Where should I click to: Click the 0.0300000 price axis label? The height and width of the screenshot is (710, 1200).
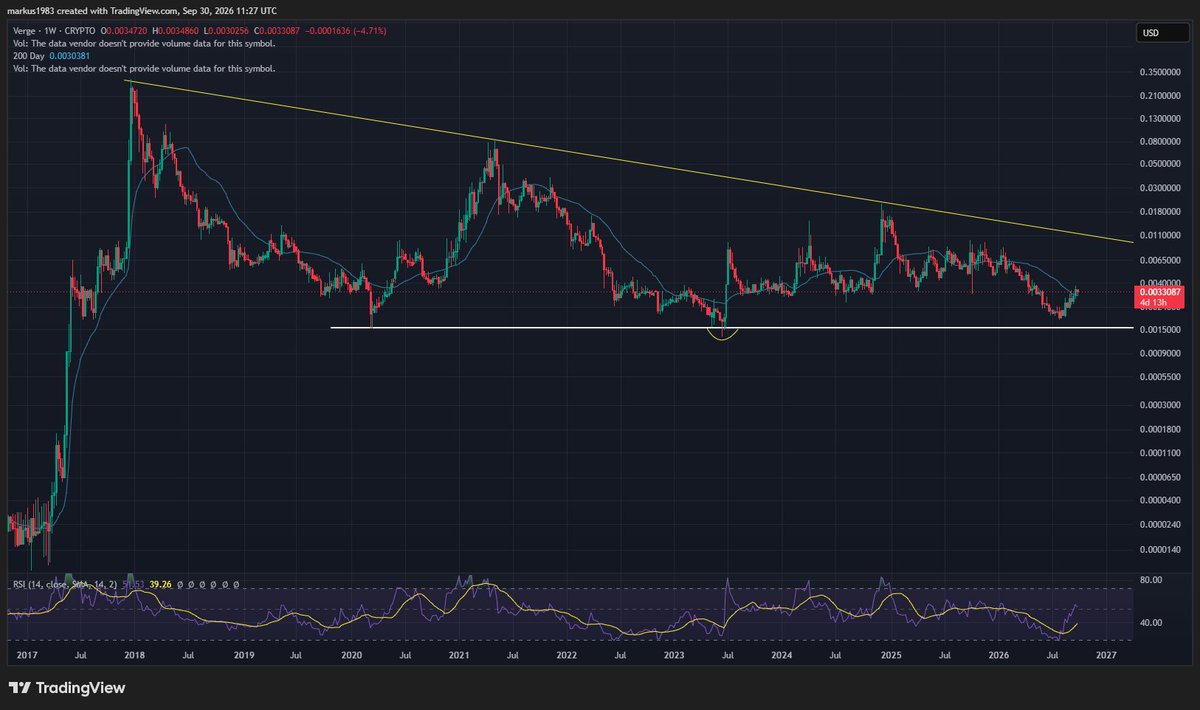click(1159, 188)
